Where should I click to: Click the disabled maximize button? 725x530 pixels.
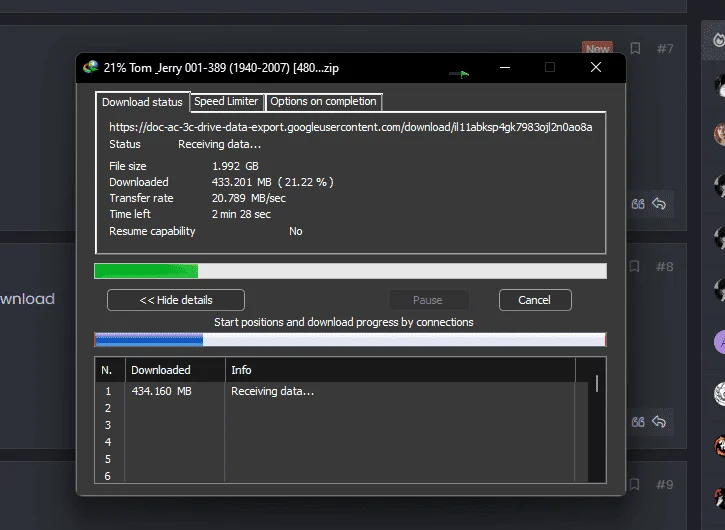(550, 68)
